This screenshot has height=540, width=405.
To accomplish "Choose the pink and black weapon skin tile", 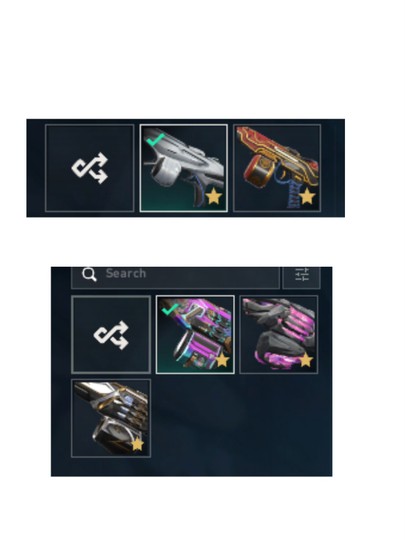I will [279, 334].
